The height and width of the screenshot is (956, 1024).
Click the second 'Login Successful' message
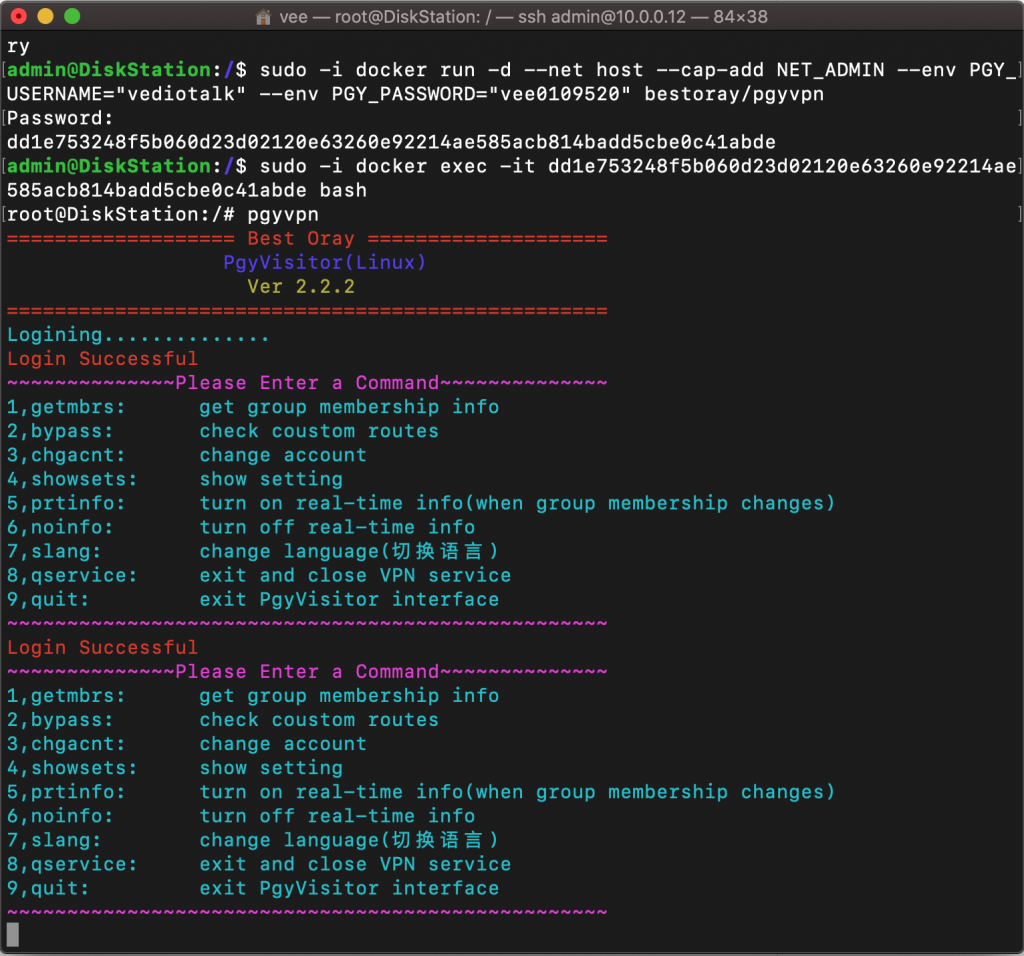tap(103, 648)
